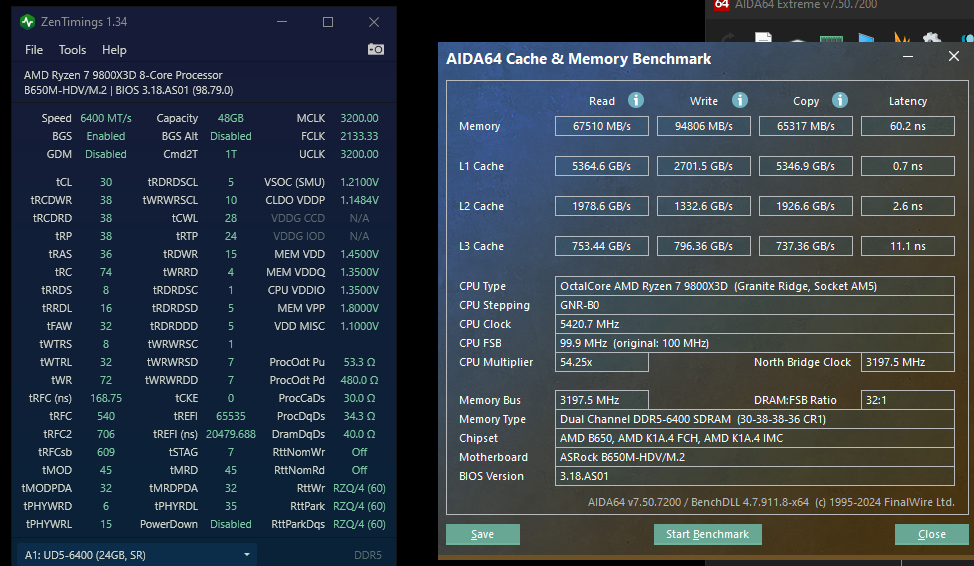Click the Speed value 6400 MT/s

(x=106, y=118)
